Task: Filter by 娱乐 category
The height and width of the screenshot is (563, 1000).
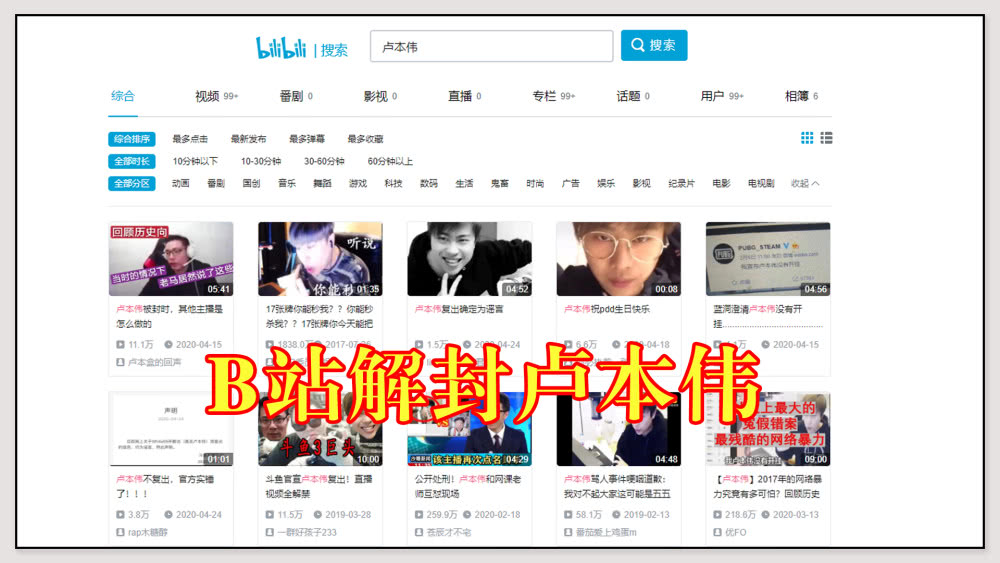Action: (x=606, y=184)
